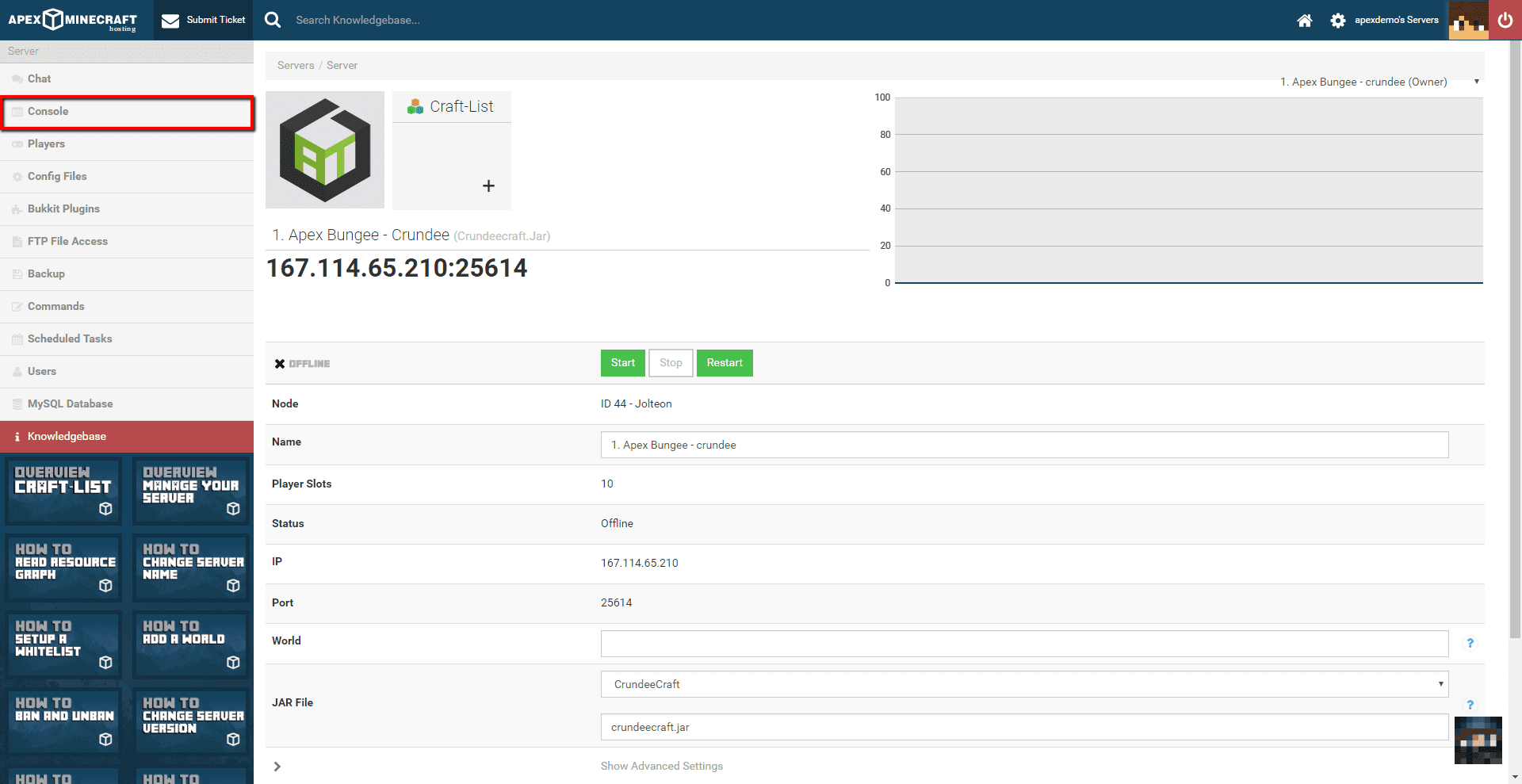Click the power logout icon
Viewport: 1522px width, 784px height.
point(1505,20)
